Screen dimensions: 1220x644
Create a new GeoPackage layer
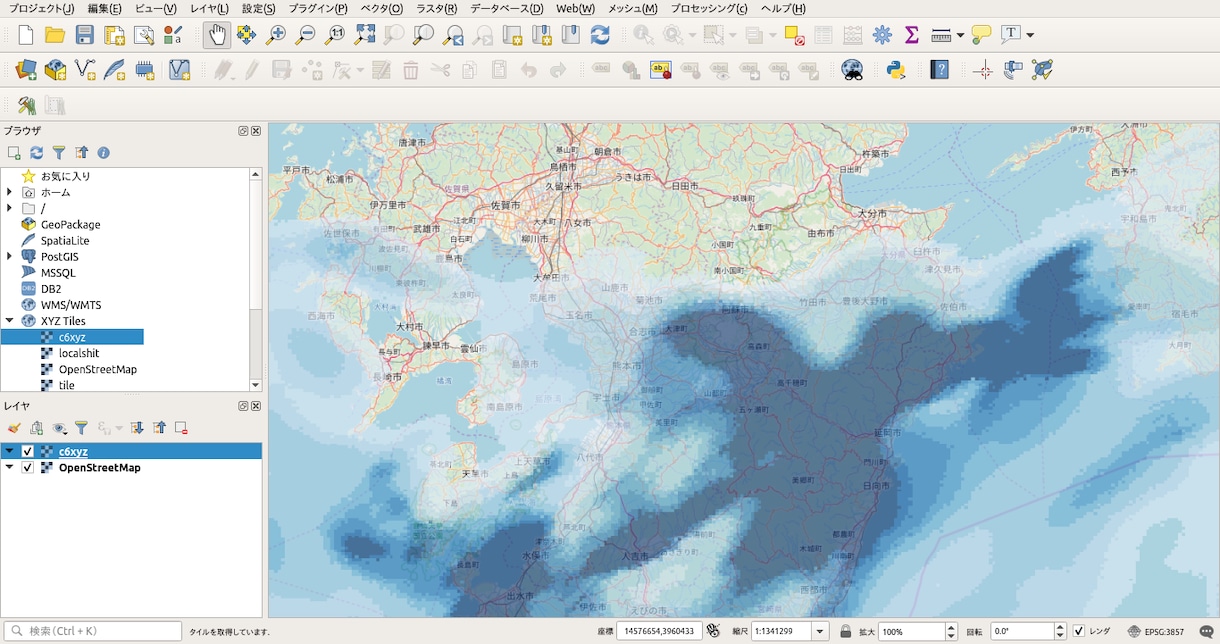click(56, 70)
